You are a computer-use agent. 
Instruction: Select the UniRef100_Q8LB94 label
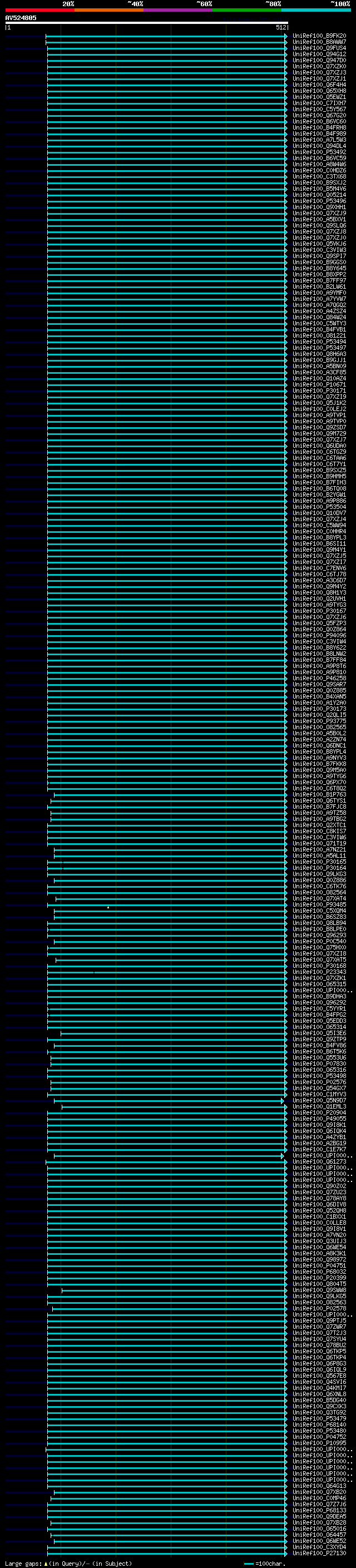319,923
